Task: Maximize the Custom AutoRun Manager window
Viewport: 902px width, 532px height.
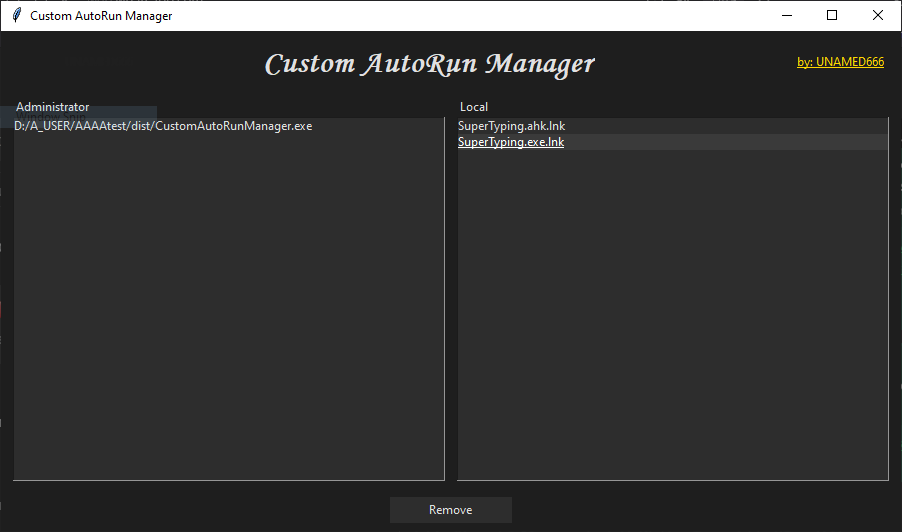Action: point(832,15)
